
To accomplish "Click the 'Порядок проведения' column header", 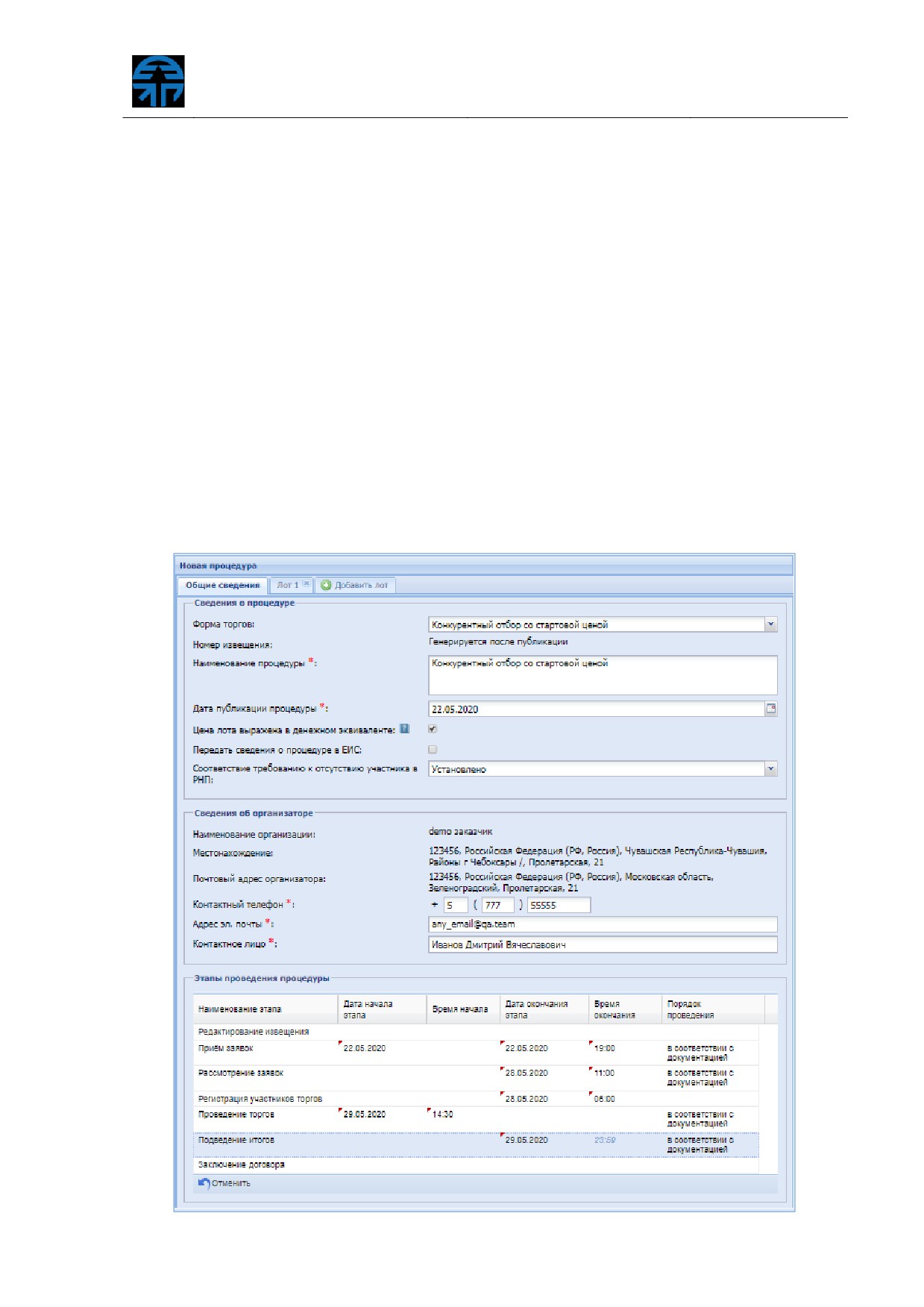I will (713, 1009).
